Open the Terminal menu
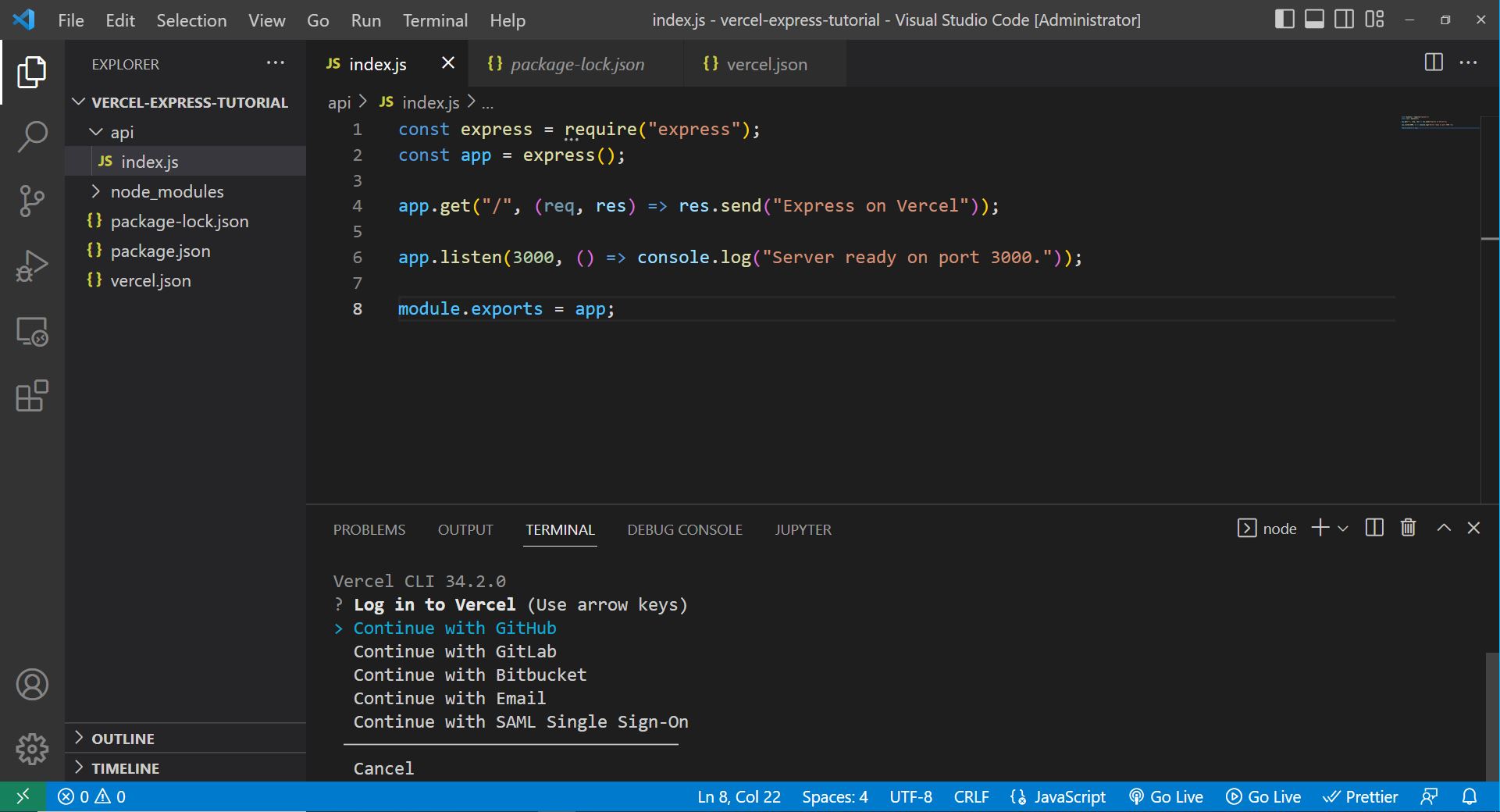The width and height of the screenshot is (1500, 812). [435, 20]
